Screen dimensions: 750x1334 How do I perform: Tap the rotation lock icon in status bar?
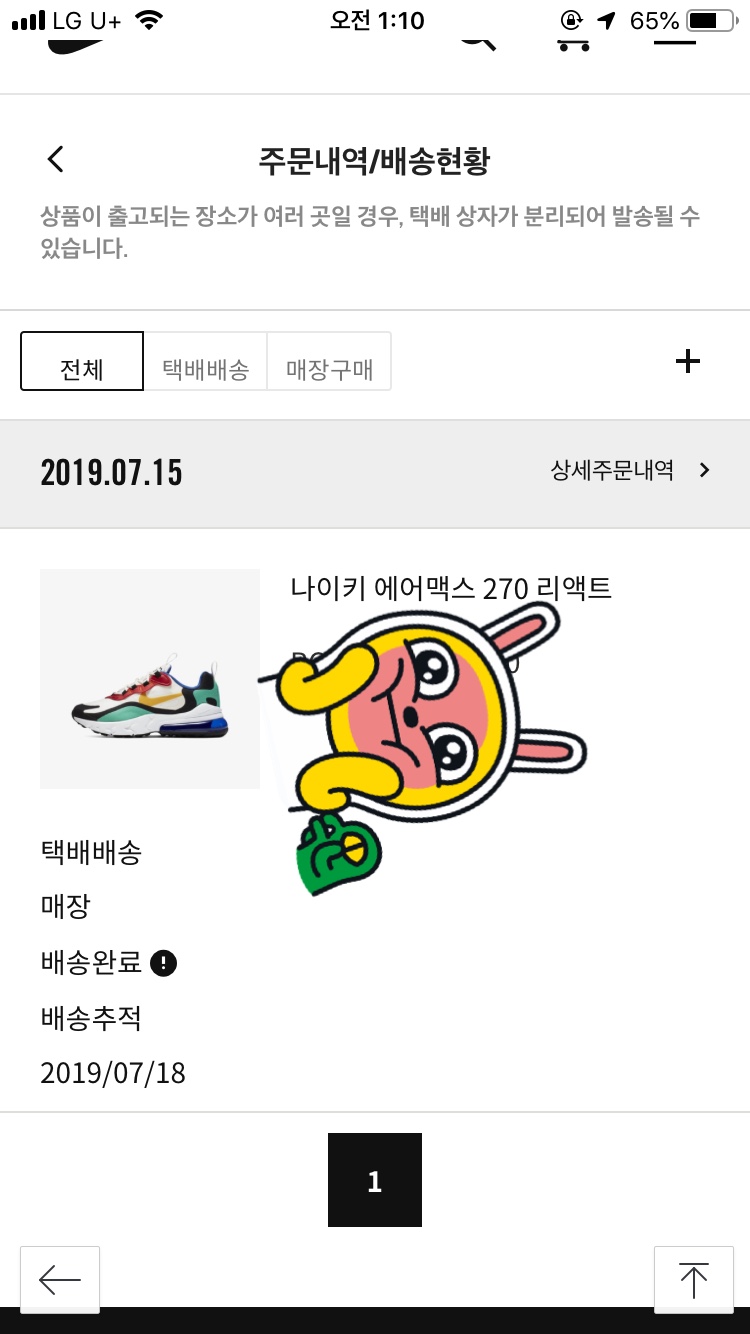573,20
